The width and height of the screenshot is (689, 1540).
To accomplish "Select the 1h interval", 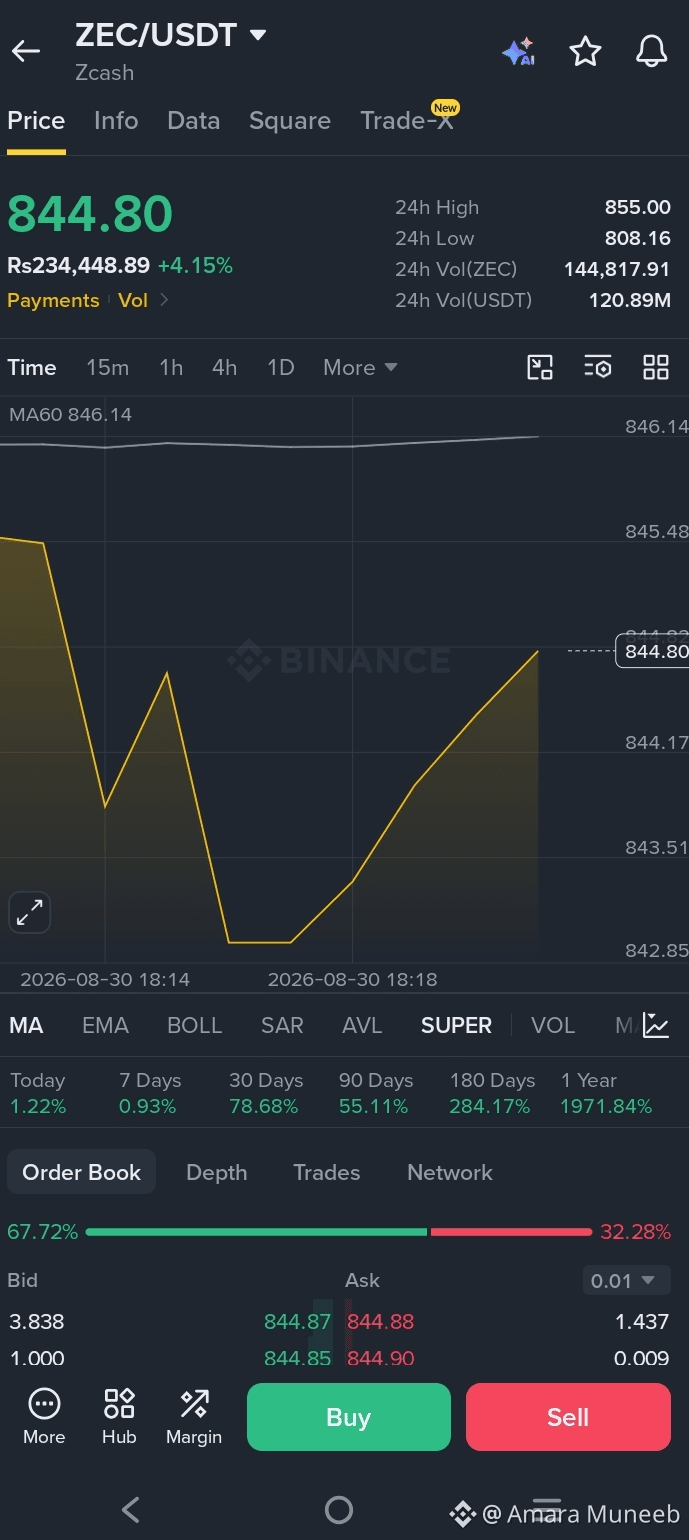I will click(x=171, y=367).
